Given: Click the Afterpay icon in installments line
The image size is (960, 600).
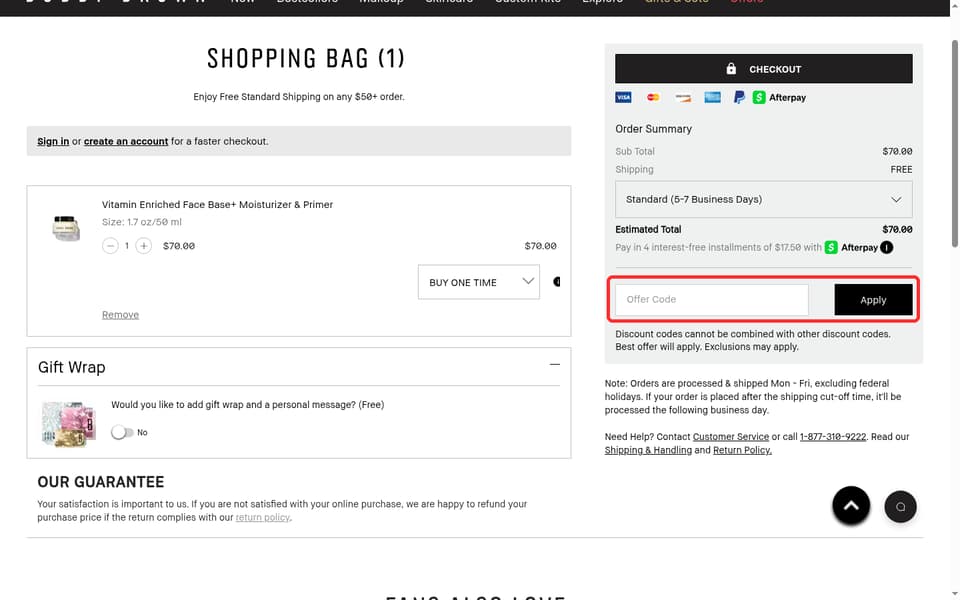Looking at the screenshot, I should point(831,247).
